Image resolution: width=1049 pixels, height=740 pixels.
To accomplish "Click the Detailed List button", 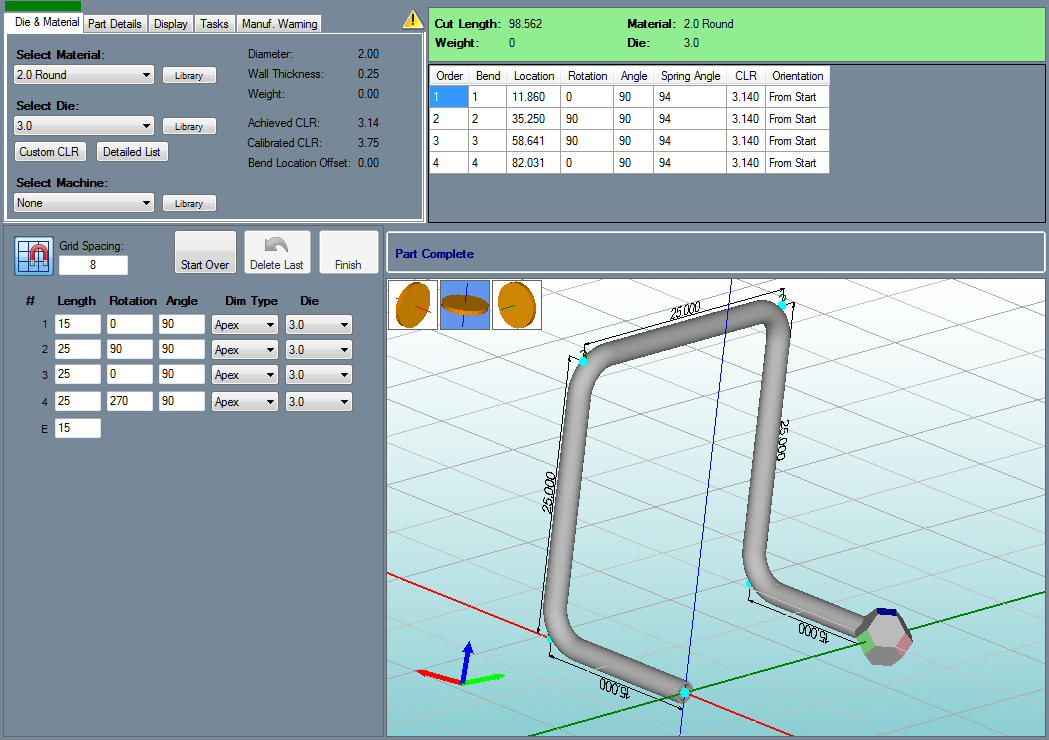I will [132, 152].
